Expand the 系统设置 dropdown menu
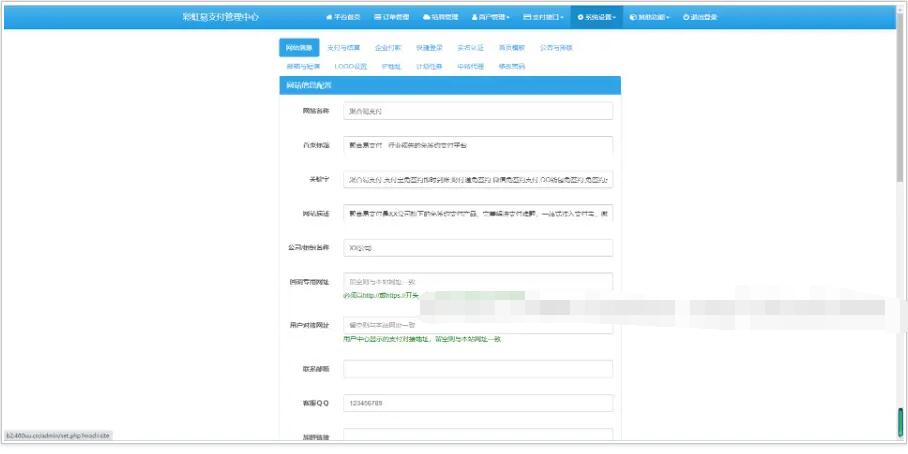This screenshot has height=454, width=908. [x=596, y=17]
